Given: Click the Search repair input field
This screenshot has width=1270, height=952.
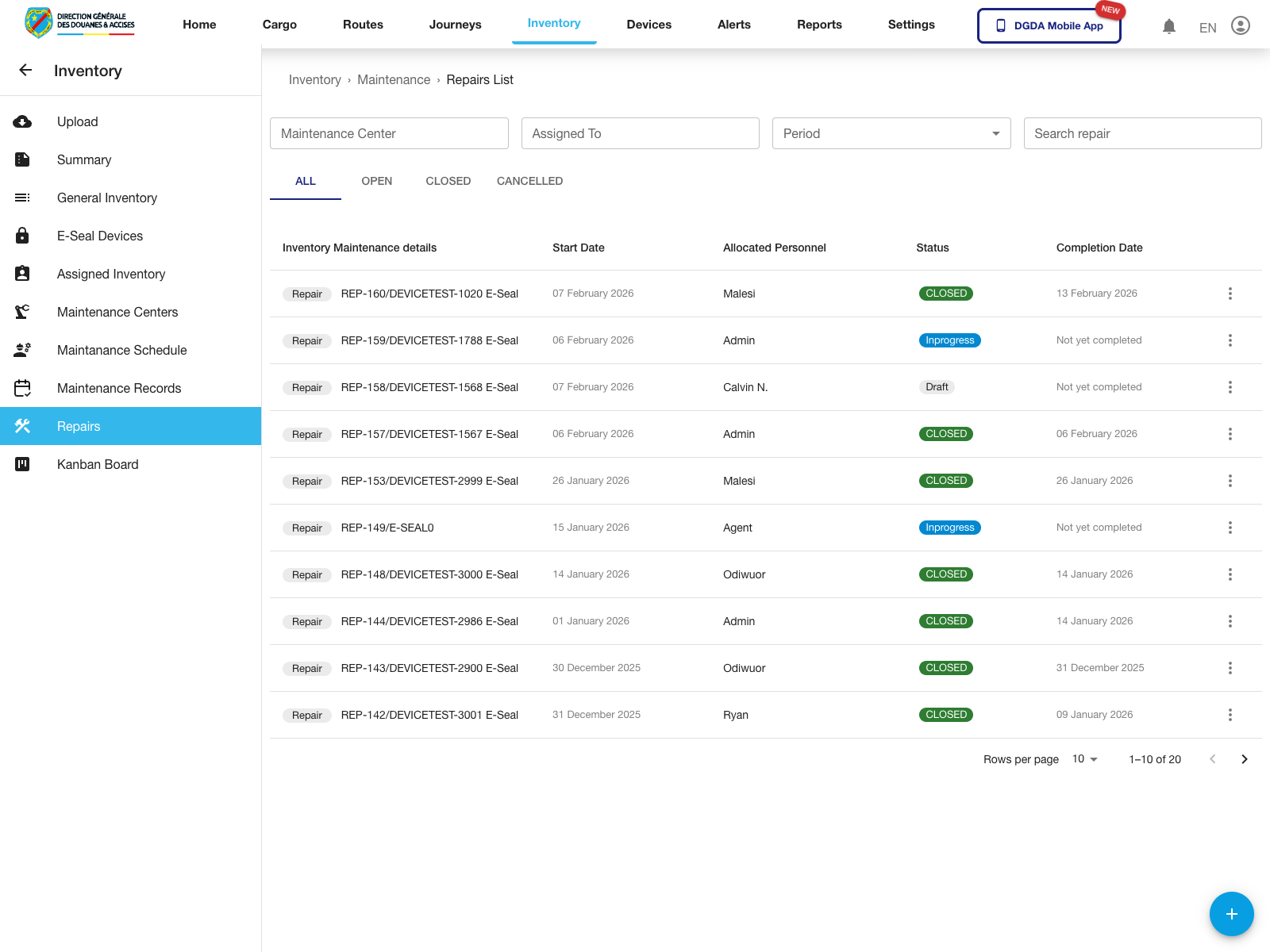Looking at the screenshot, I should pos(1141,133).
